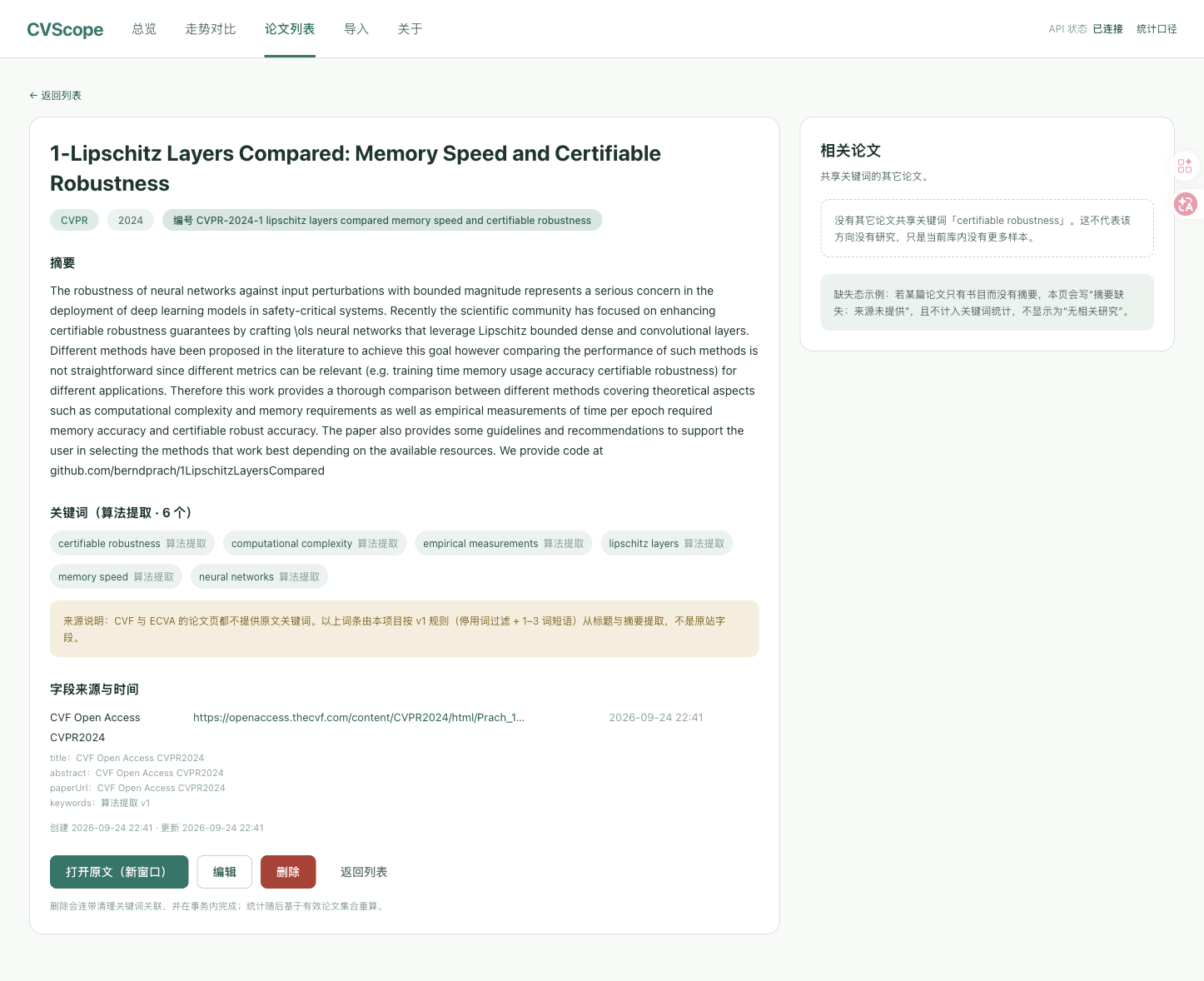Click the 共享关键词的其它论文 subtitle
1204x981 pixels.
click(874, 177)
